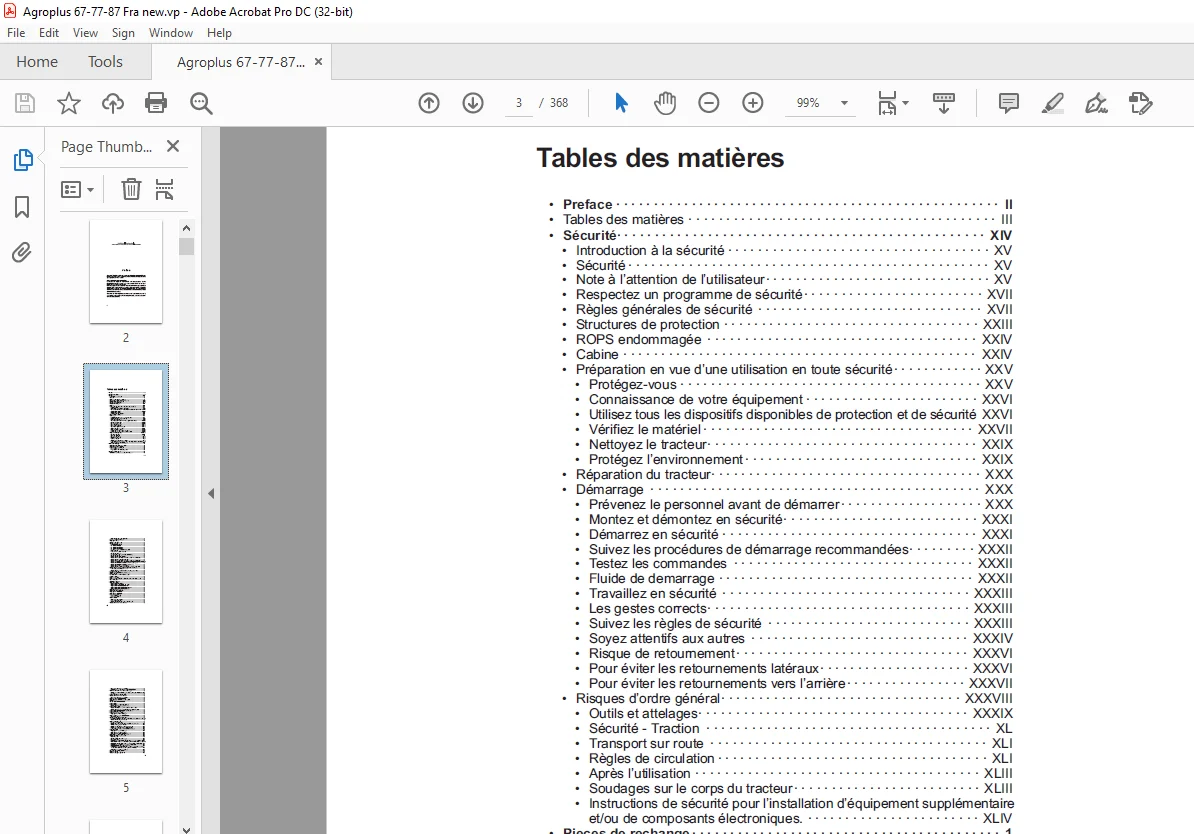This screenshot has width=1194, height=834.
Task: Switch to the Tools tab
Action: 105,62
